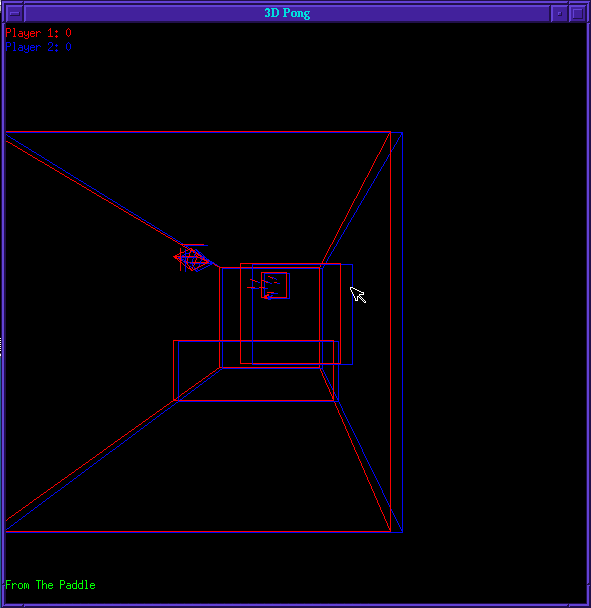Click the 3D Pong title bar text
Screen dimensions: 591x608
(x=287, y=13)
